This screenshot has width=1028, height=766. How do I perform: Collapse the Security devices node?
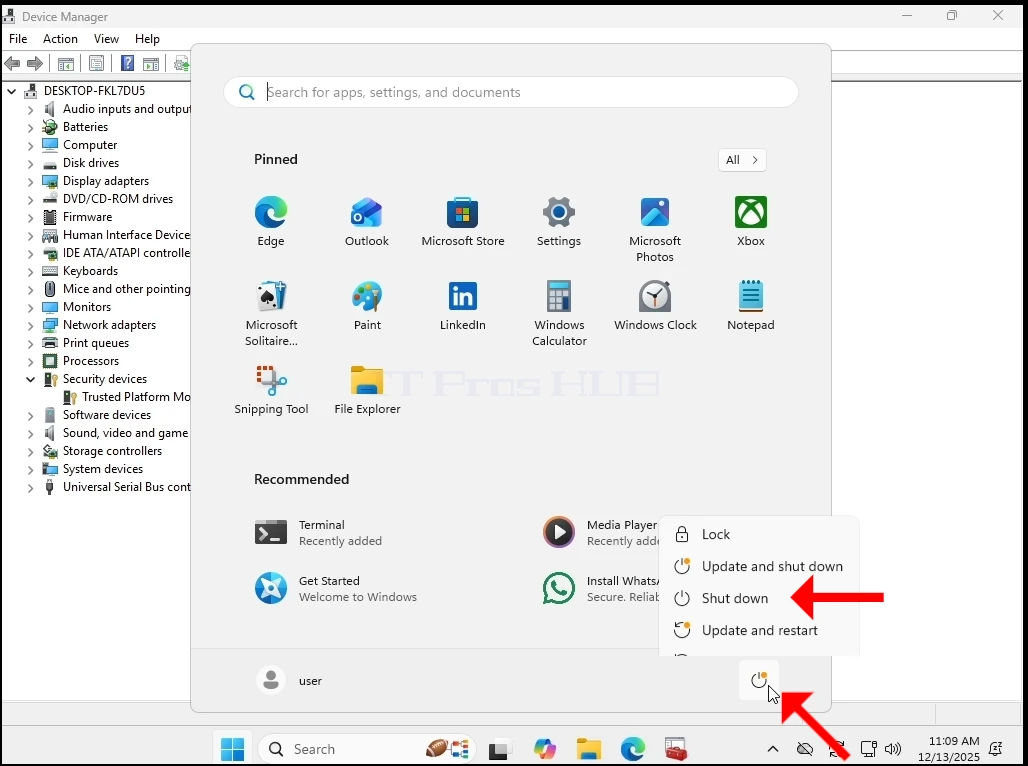tap(30, 379)
